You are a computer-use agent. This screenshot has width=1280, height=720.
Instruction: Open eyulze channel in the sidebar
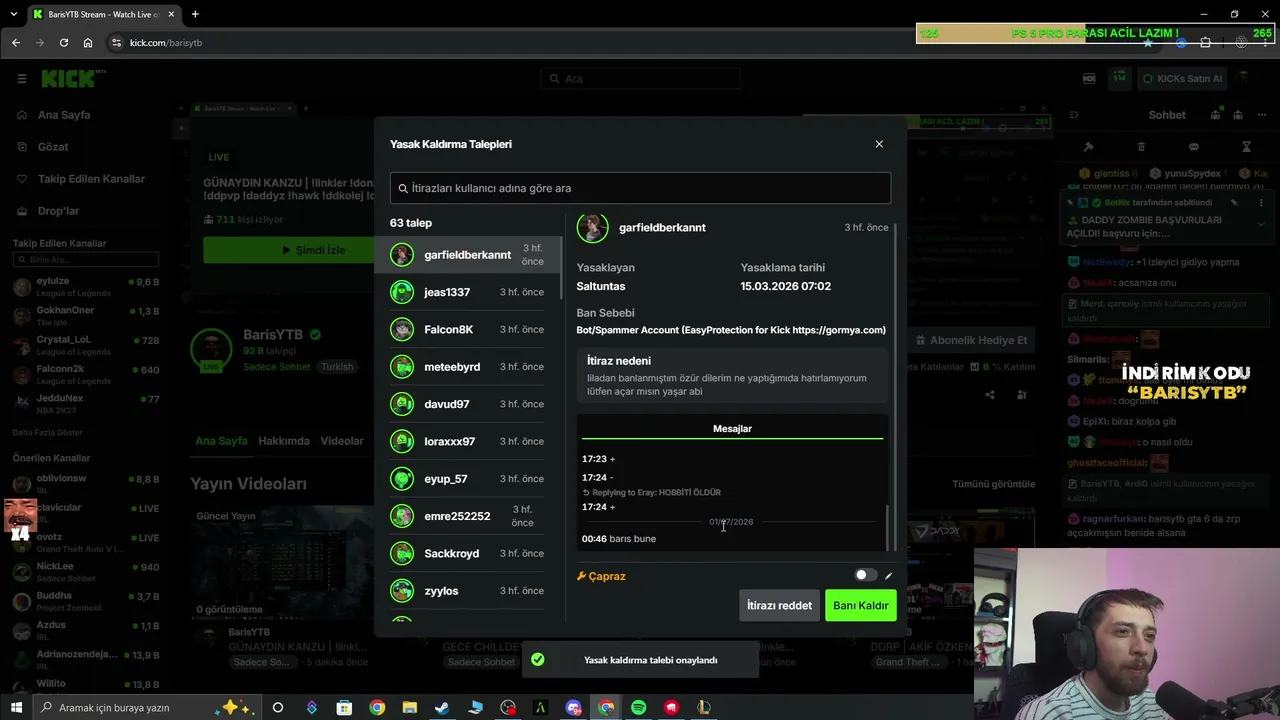click(x=86, y=287)
